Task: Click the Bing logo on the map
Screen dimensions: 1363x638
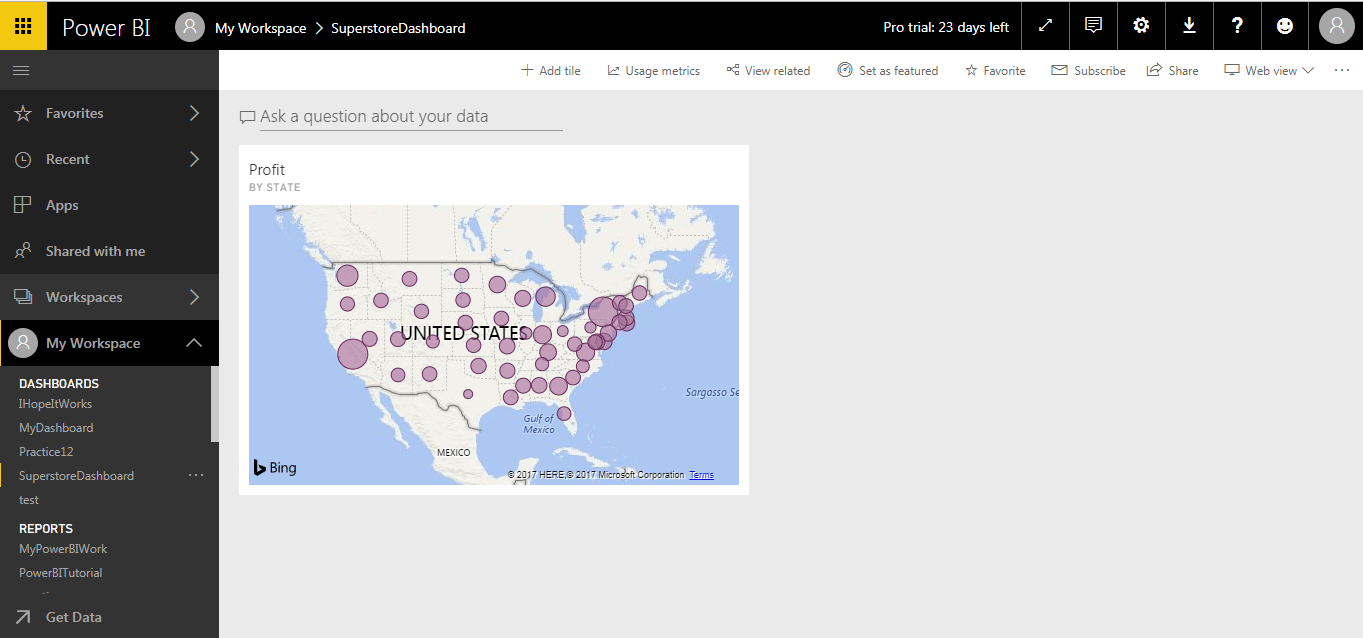Action: click(274, 467)
